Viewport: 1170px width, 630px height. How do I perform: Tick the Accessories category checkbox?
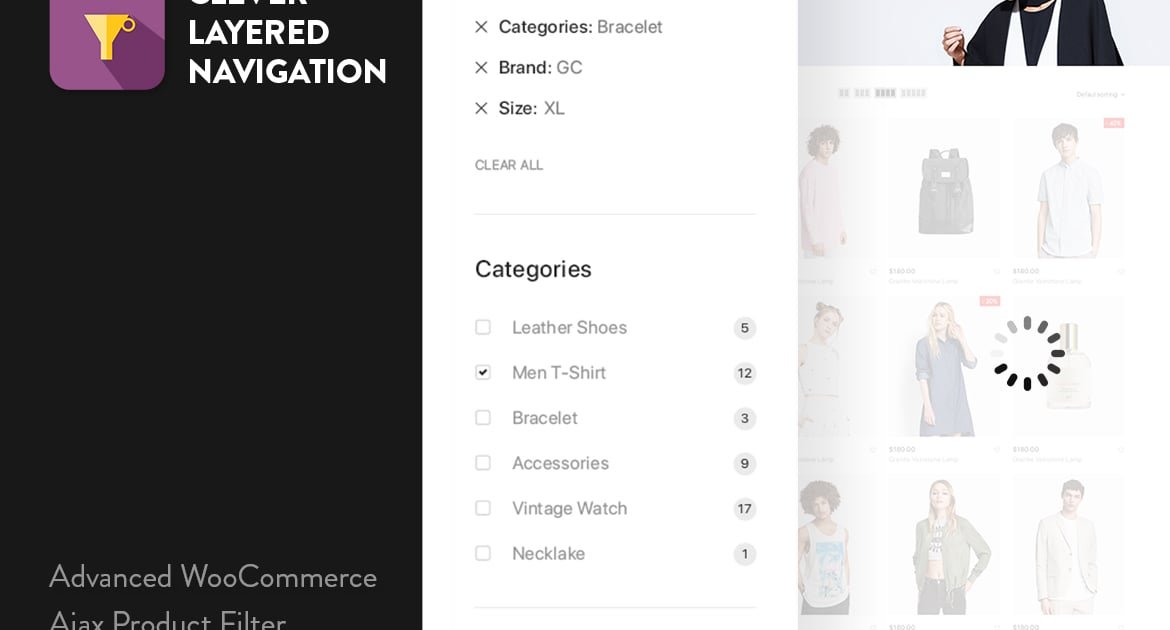pyautogui.click(x=483, y=463)
